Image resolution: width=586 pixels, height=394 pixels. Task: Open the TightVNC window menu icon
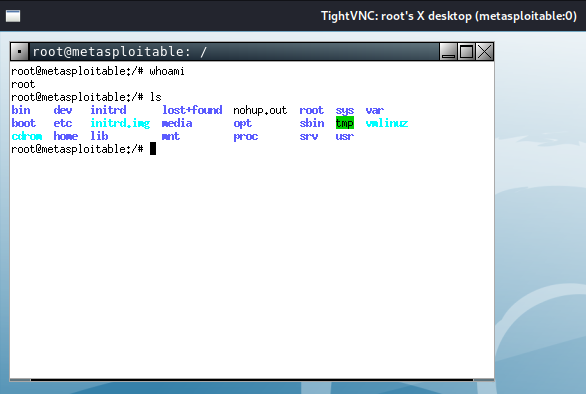(13, 16)
